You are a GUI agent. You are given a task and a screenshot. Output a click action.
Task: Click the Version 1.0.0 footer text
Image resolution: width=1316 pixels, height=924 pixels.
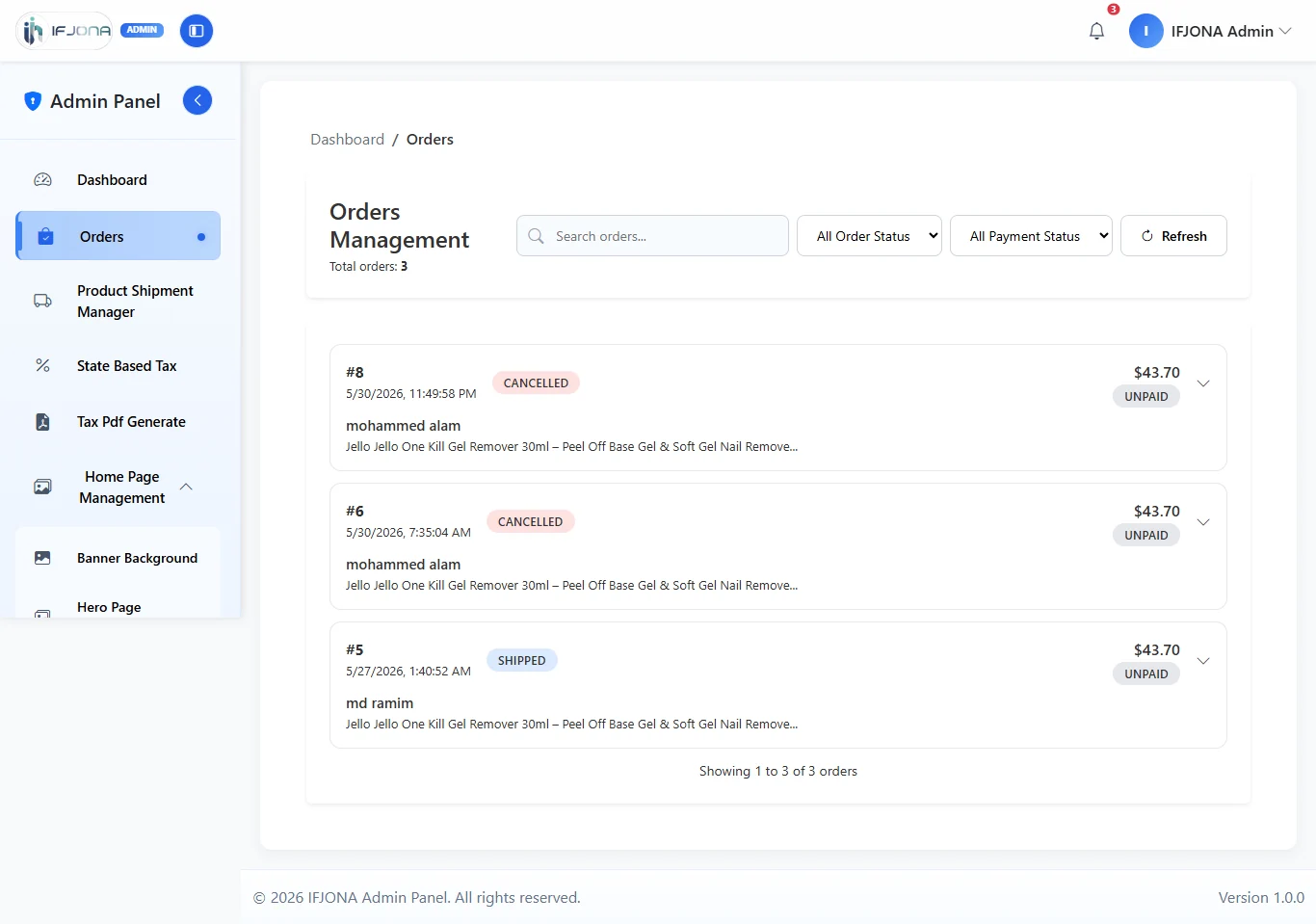pyautogui.click(x=1261, y=897)
